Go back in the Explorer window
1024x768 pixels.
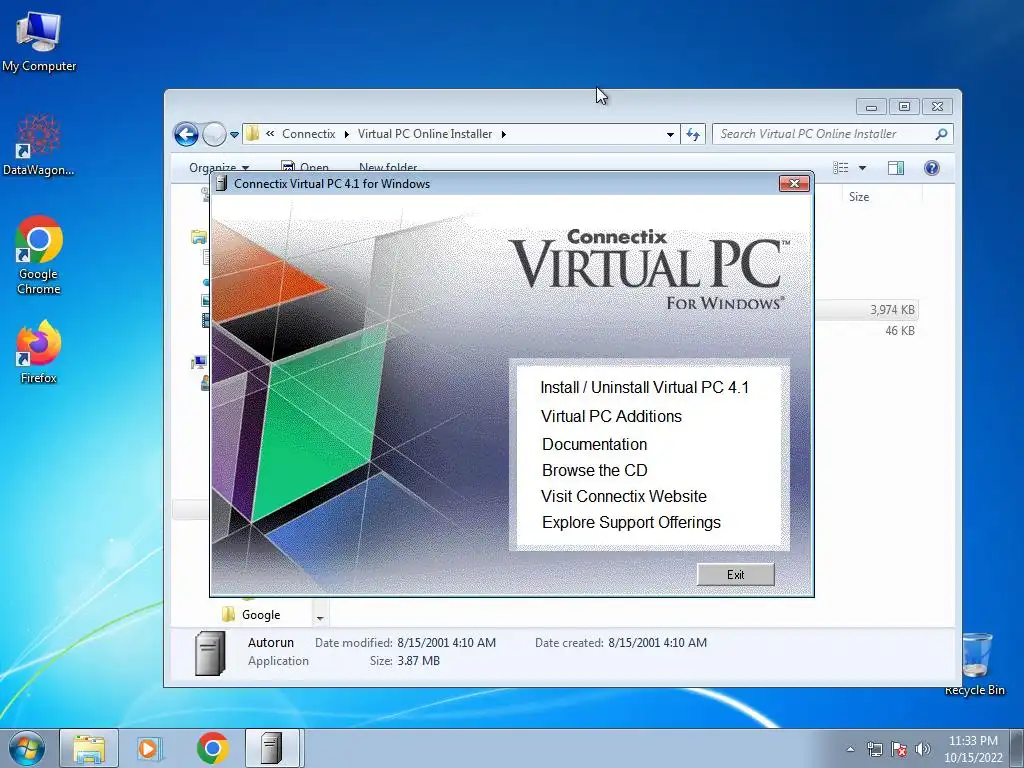(x=186, y=135)
